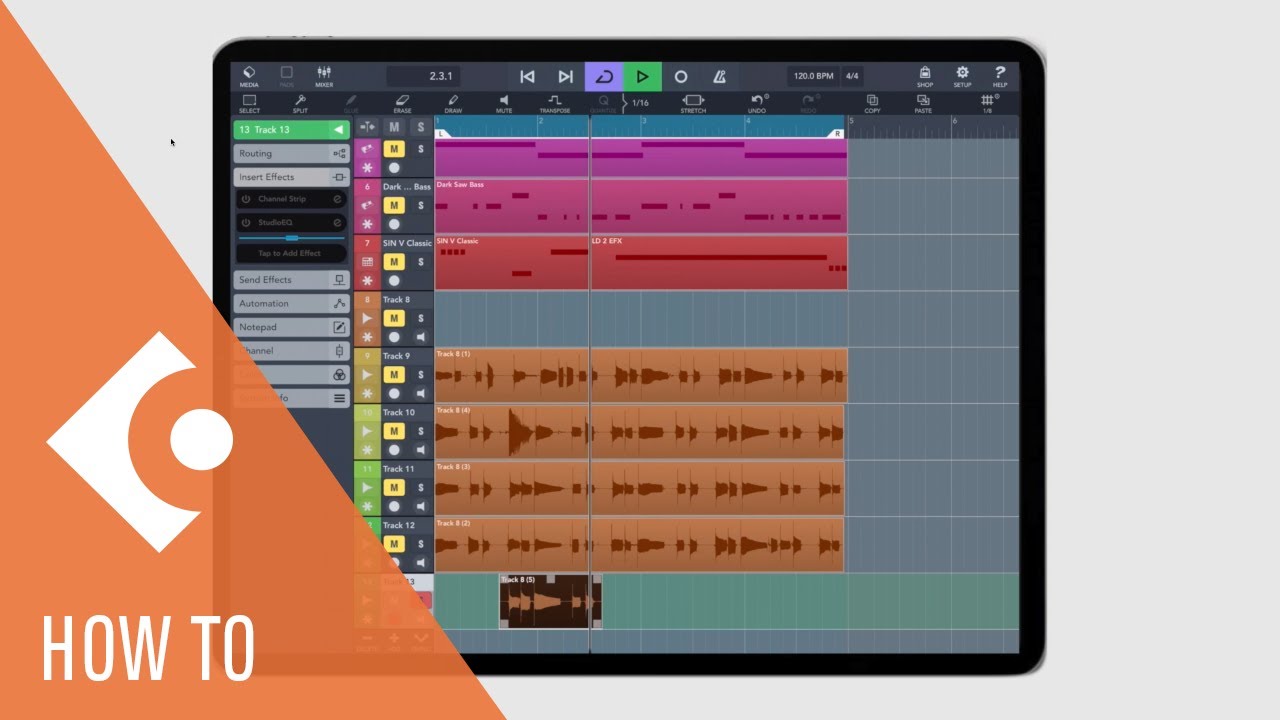This screenshot has width=1280, height=720.
Task: Expand the Notepad section
Action: tap(292, 327)
